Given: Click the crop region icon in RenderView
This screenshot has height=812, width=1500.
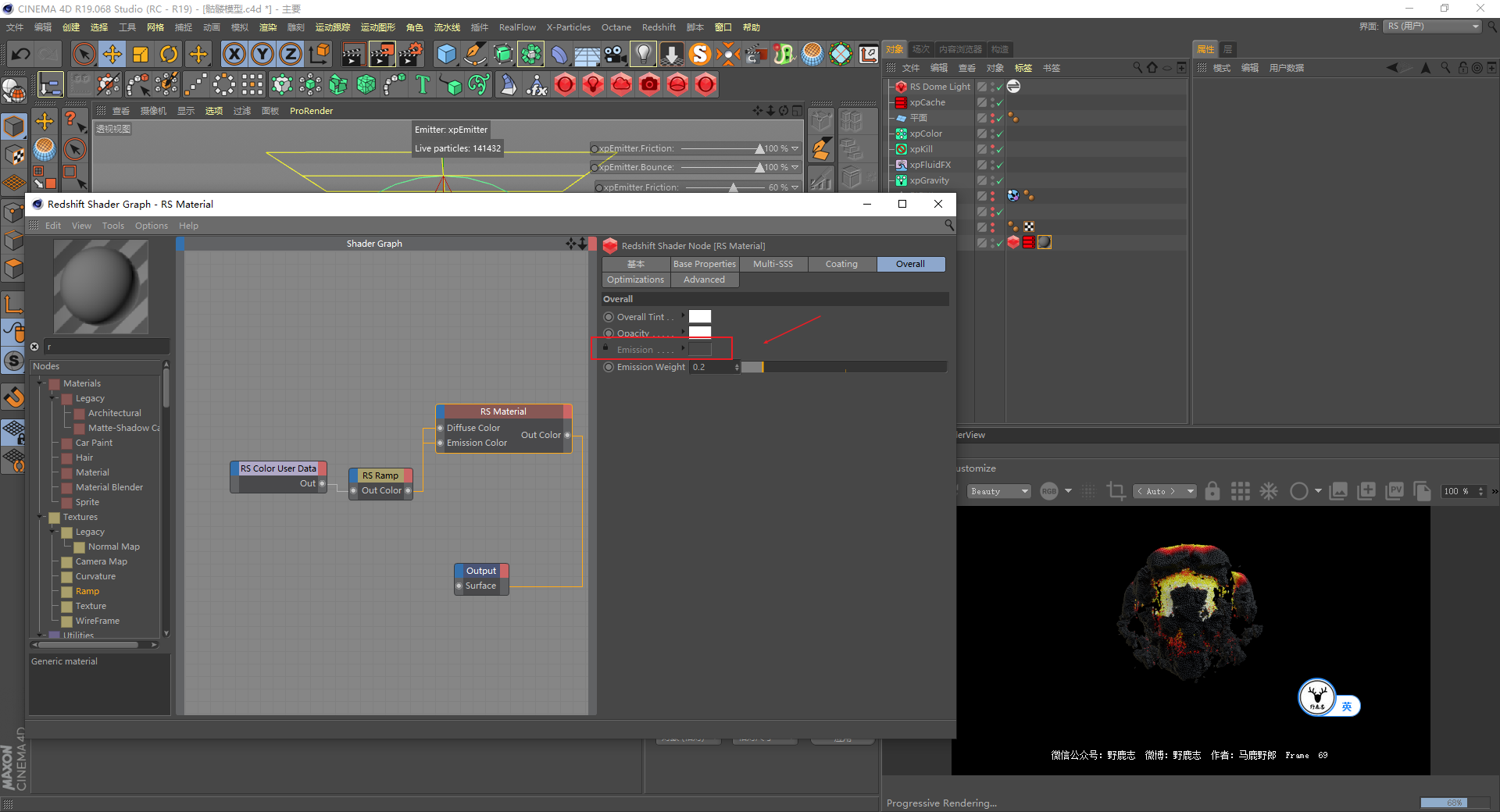Looking at the screenshot, I should 1116,491.
